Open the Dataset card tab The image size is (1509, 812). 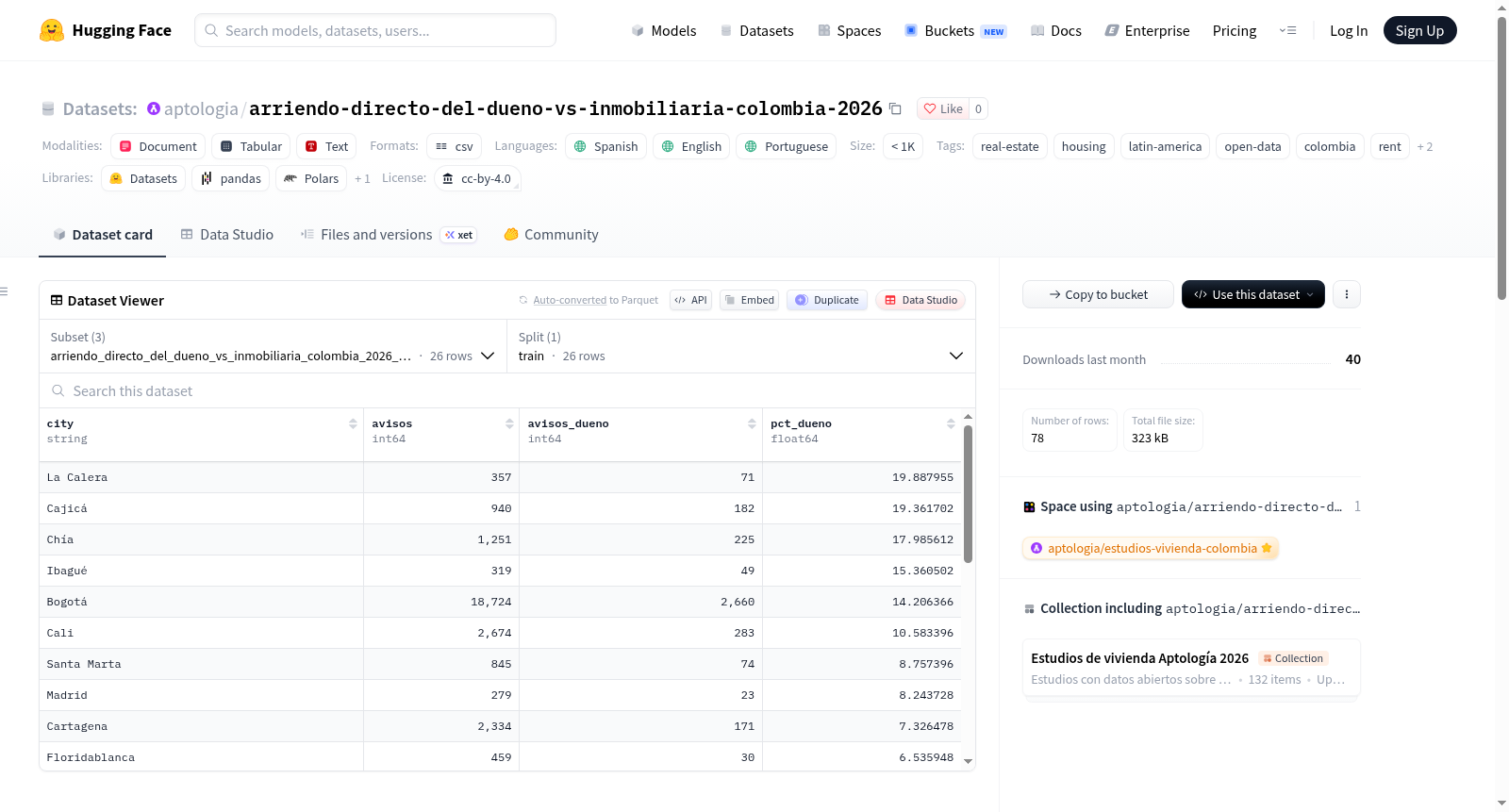click(103, 235)
